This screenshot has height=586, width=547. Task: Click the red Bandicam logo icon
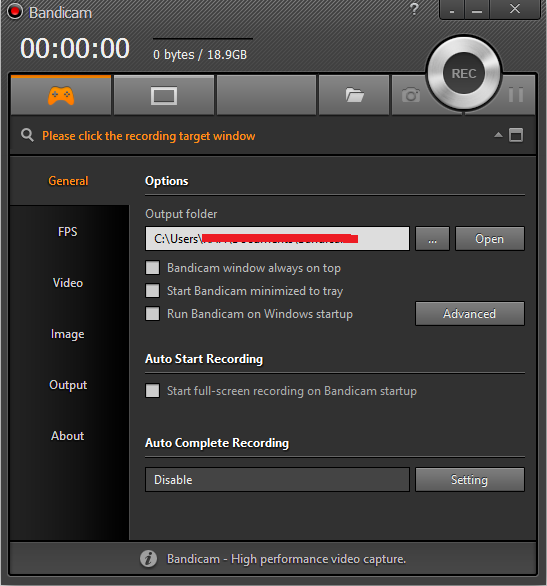(x=15, y=12)
